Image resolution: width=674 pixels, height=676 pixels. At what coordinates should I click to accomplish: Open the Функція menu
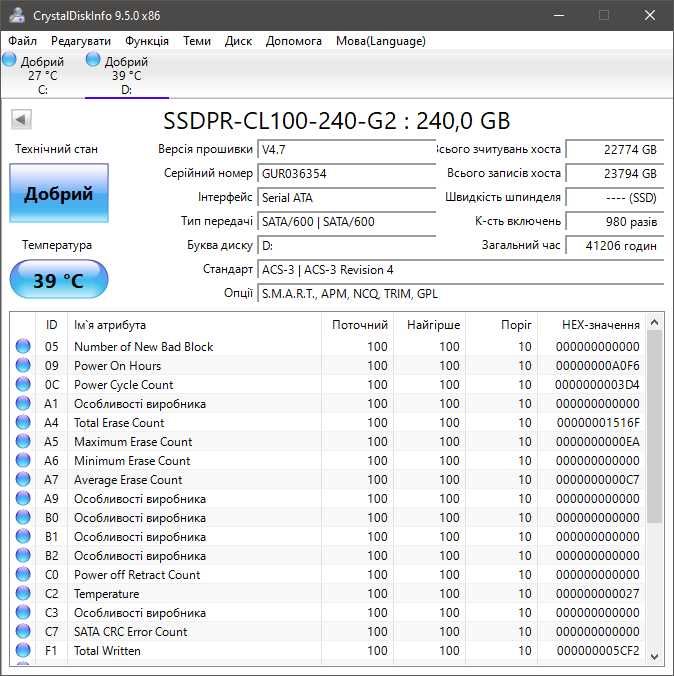(x=147, y=41)
